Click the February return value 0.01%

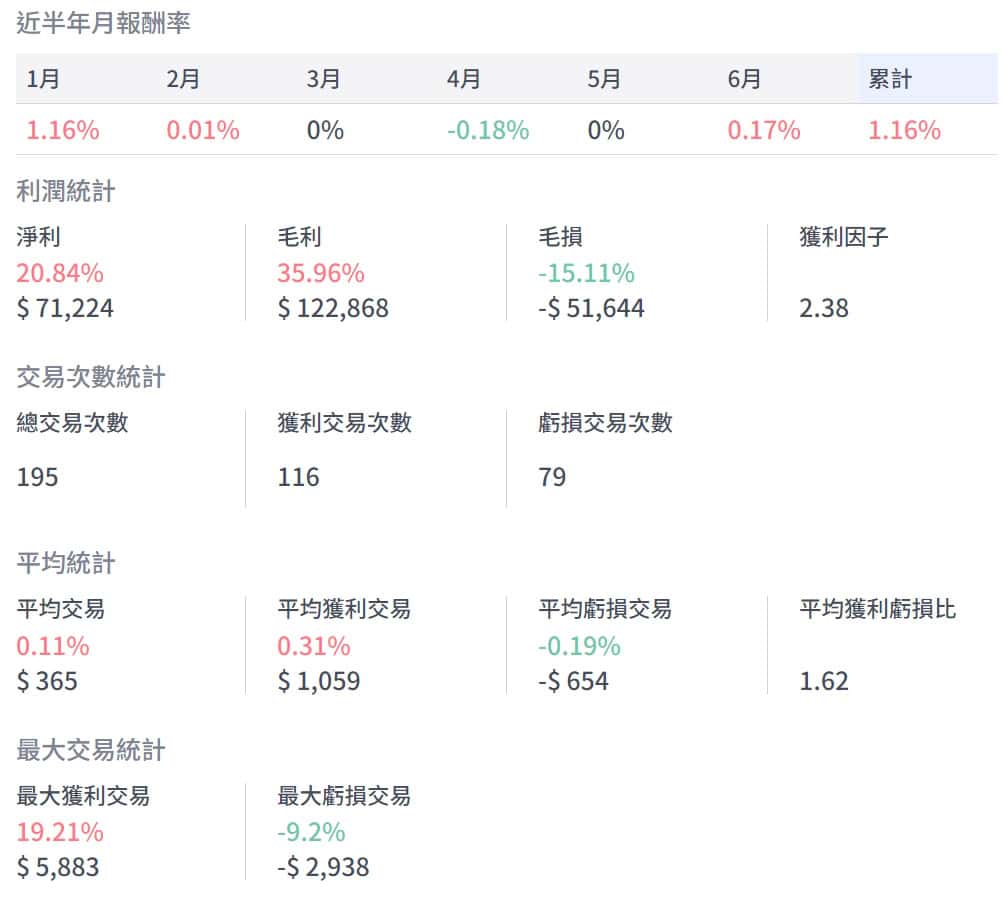point(203,130)
